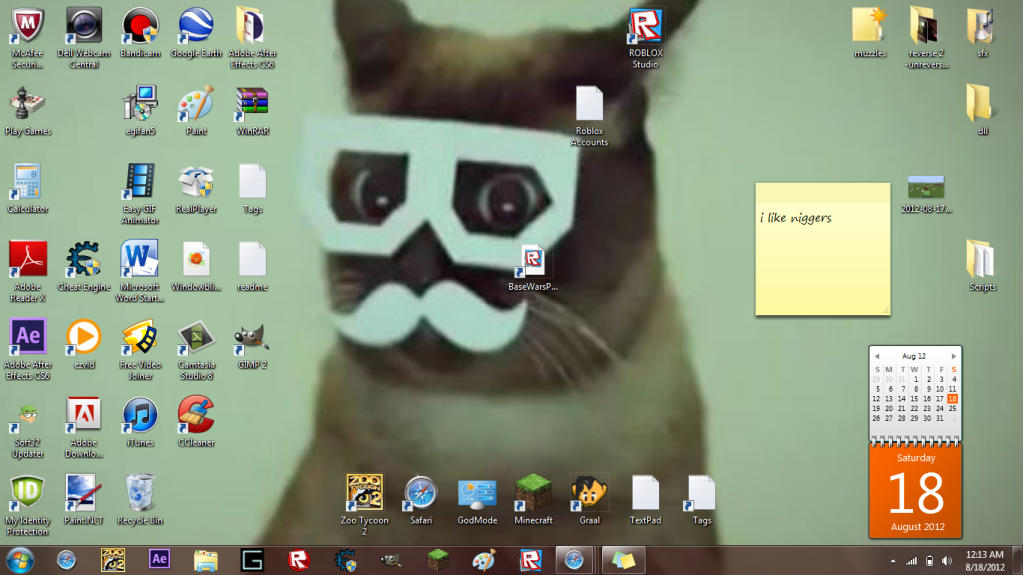Open the McAfee Security desktop shortcut
Screen dimensions: 1023x575
tap(27, 38)
